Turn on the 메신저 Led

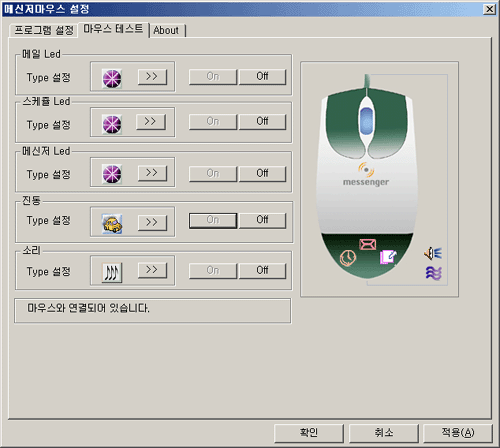pyautogui.click(x=213, y=174)
